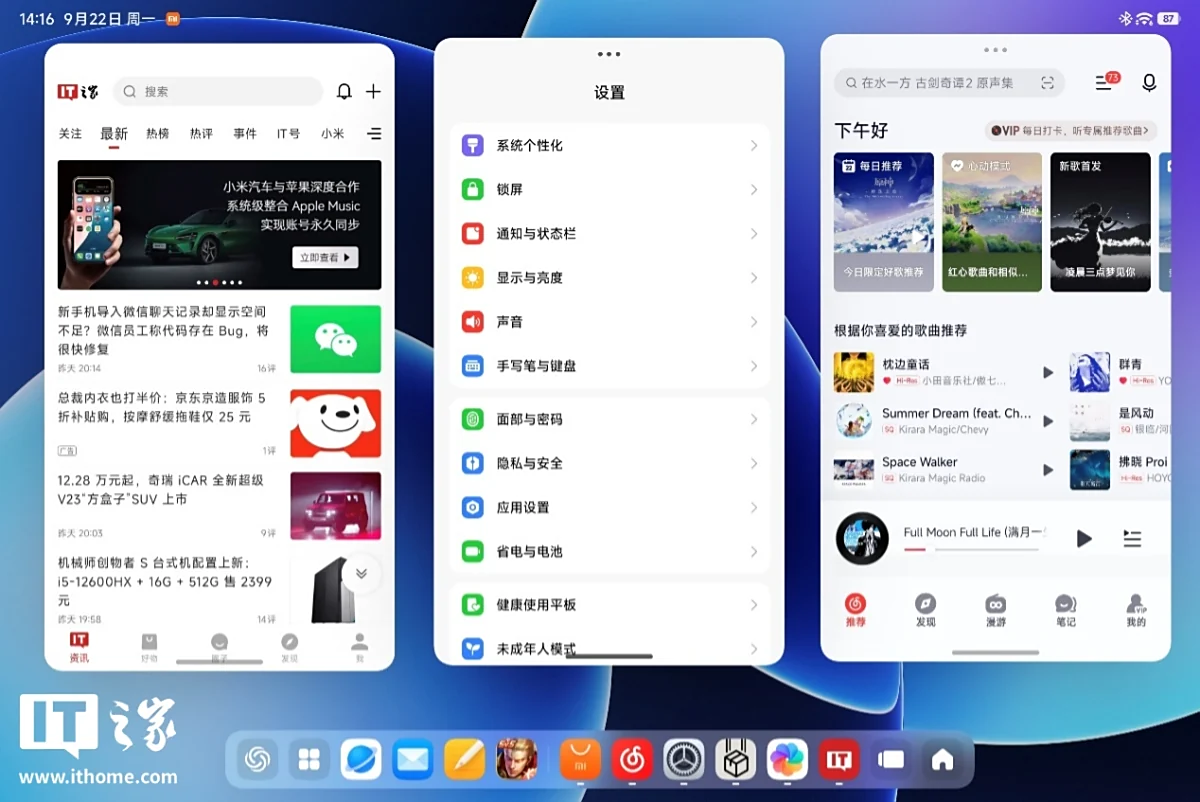
Task: Tap the plus icon in ITHome header
Action: [373, 92]
